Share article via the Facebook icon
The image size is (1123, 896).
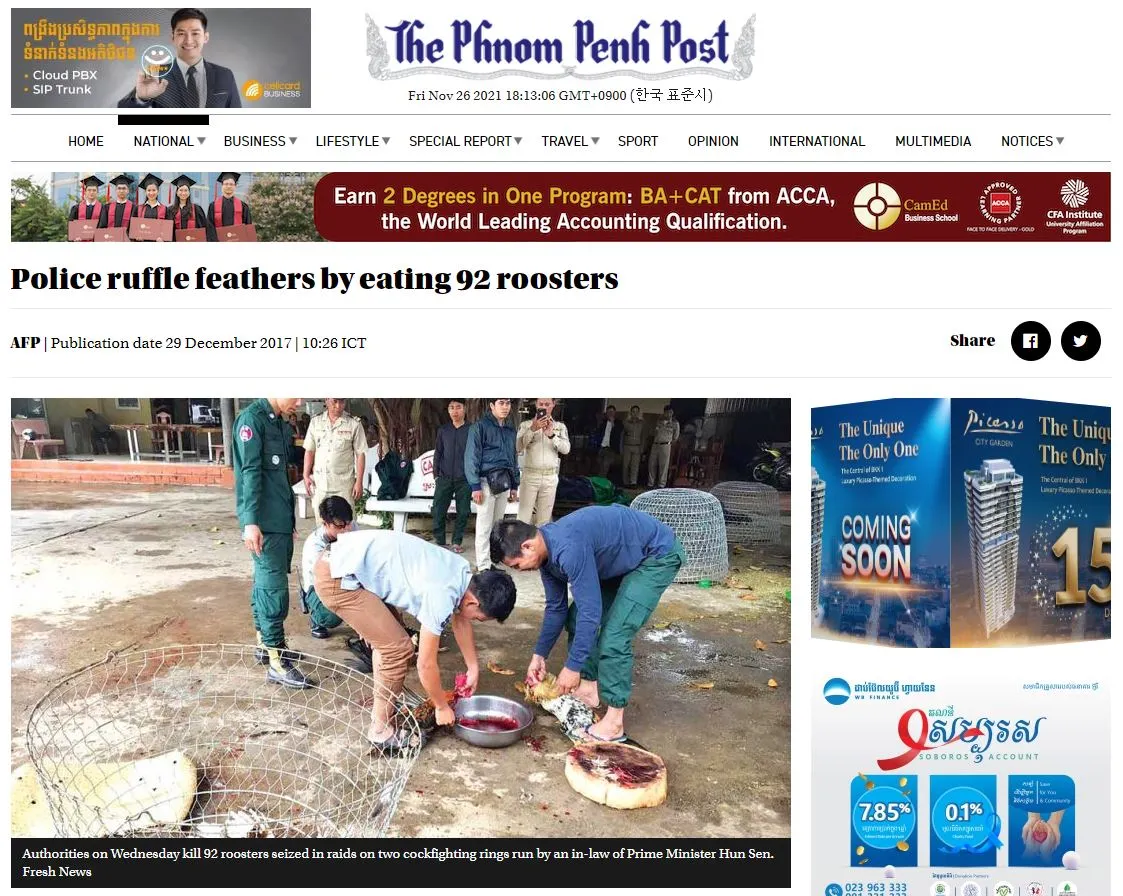(1030, 341)
